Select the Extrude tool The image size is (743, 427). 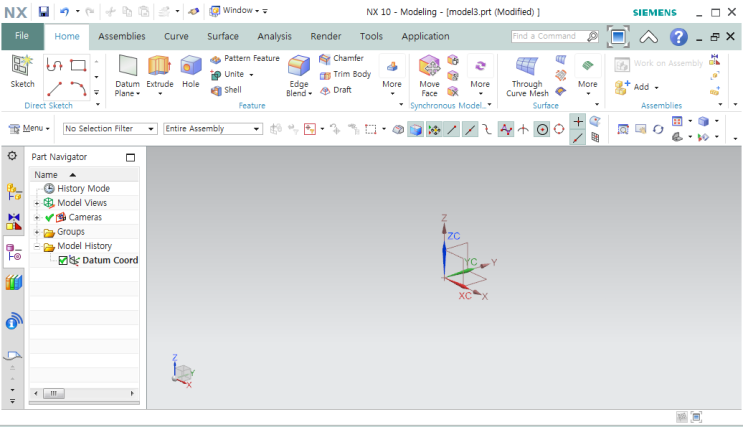click(160, 71)
